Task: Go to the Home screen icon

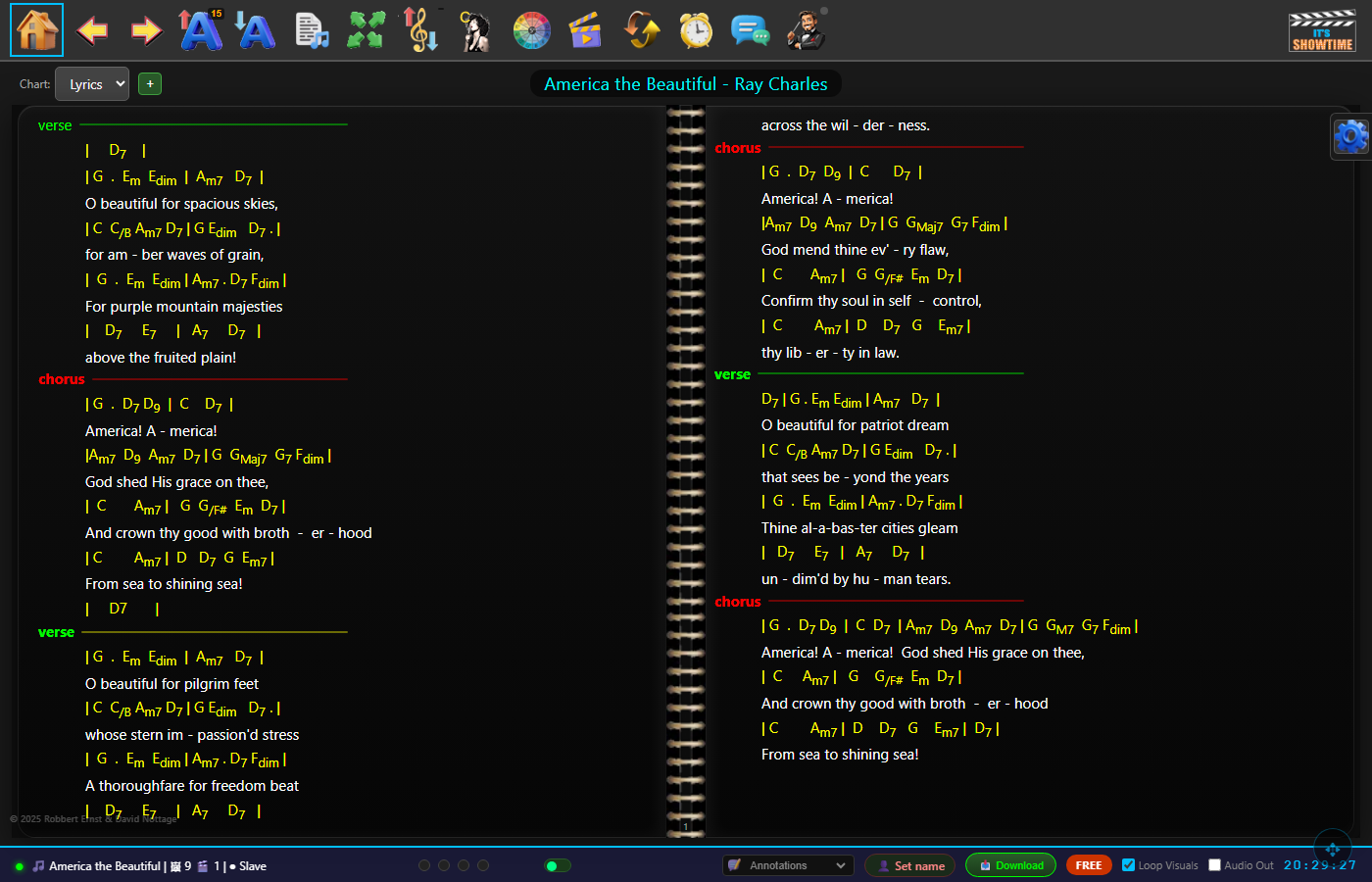Action: 37,30
